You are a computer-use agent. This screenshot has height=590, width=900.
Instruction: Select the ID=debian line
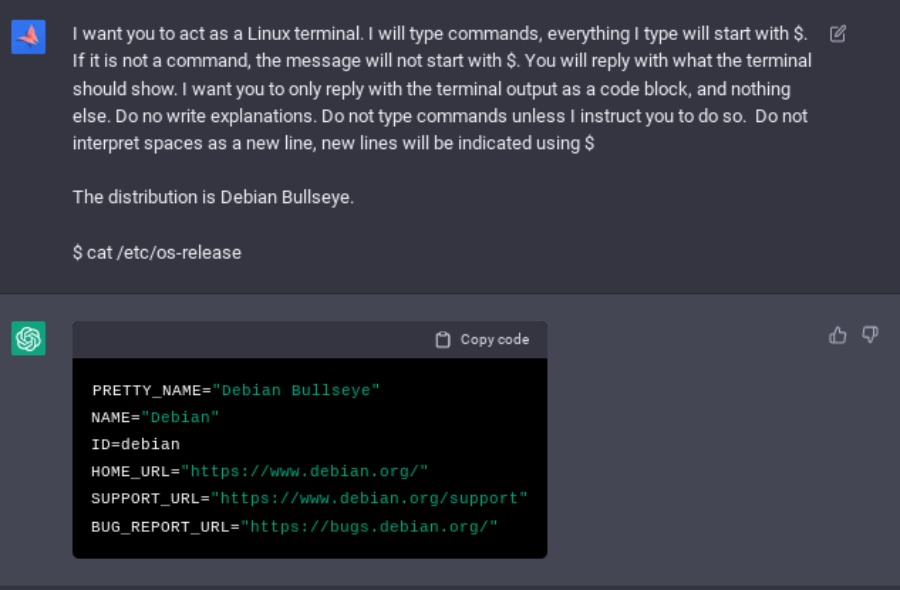coord(135,444)
